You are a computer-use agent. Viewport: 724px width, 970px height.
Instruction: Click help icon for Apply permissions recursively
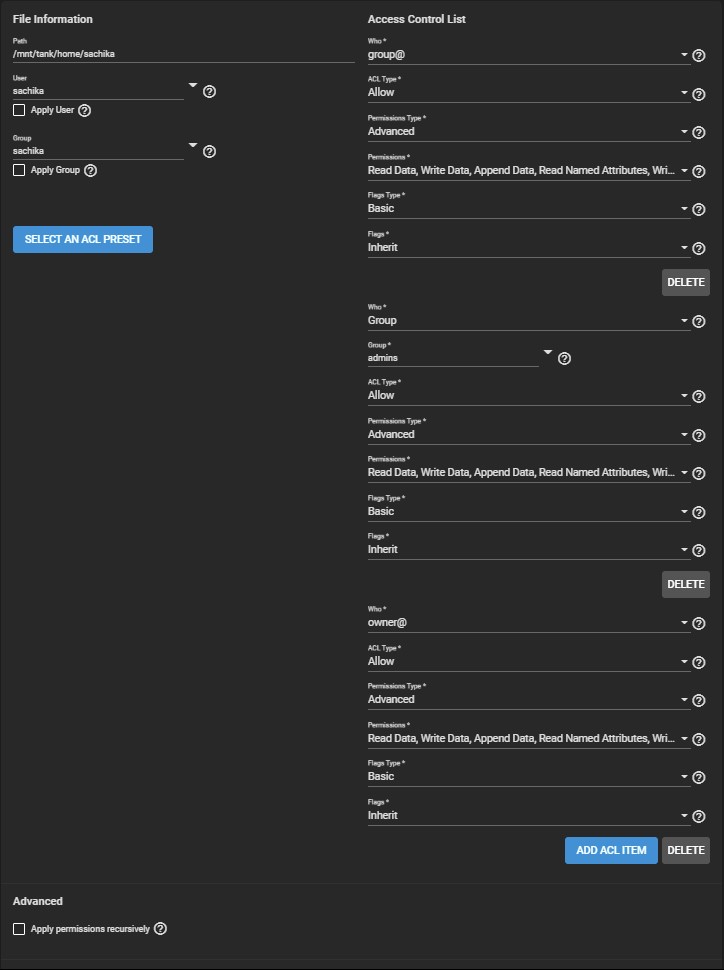pos(161,929)
